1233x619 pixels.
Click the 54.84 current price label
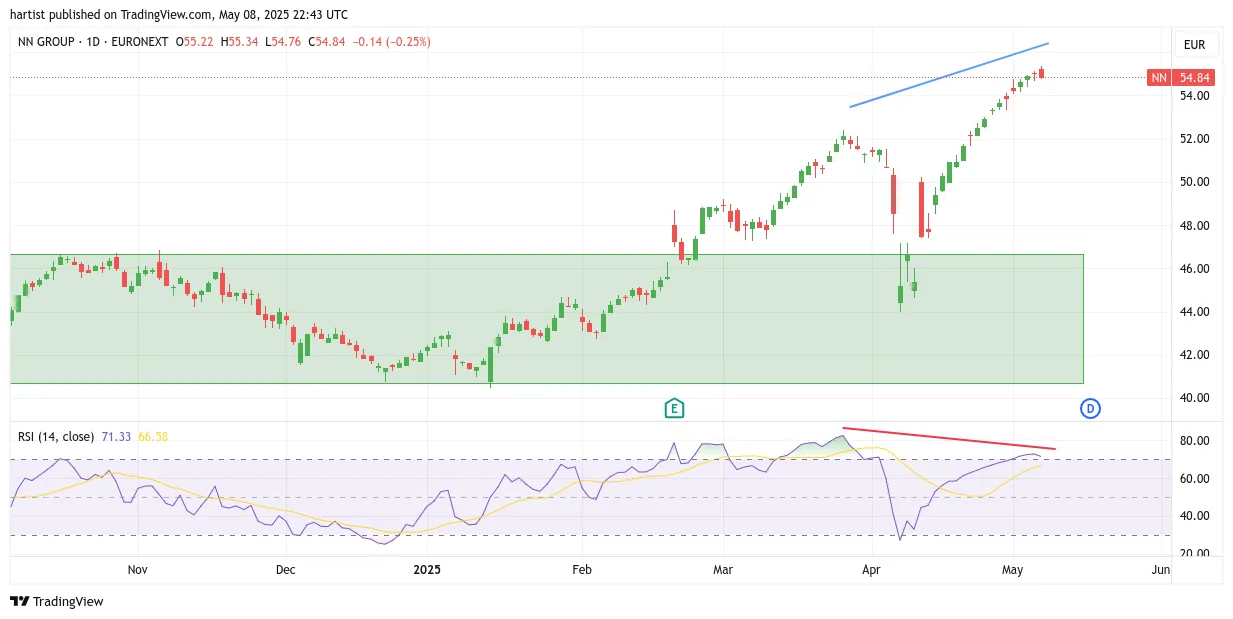coord(1194,77)
